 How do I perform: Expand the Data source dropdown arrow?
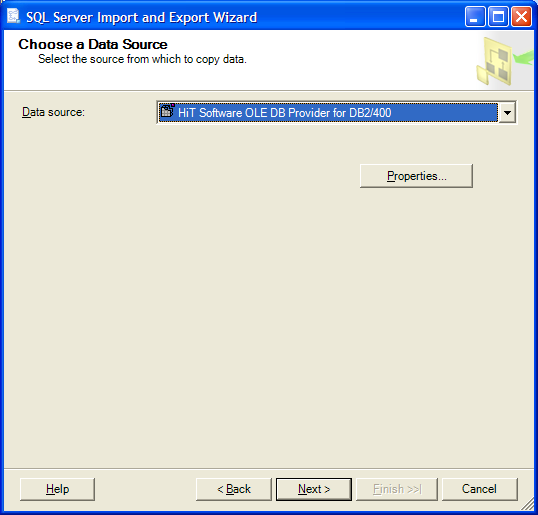tap(507, 112)
